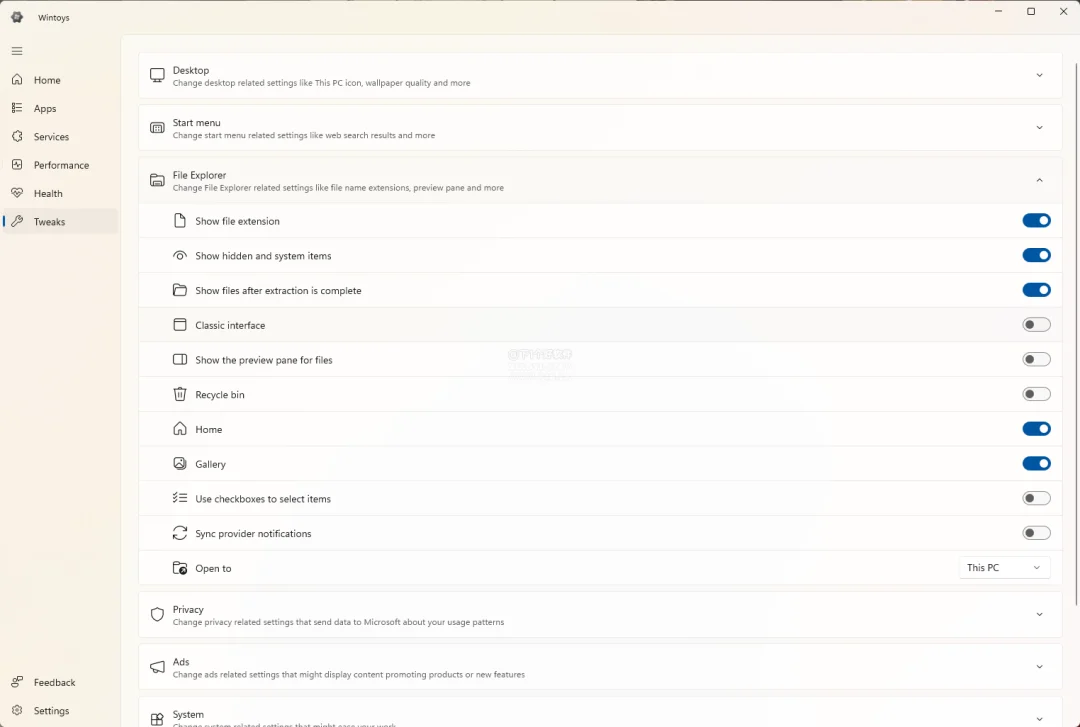Click the 'Show hidden and system items' label

(263, 256)
